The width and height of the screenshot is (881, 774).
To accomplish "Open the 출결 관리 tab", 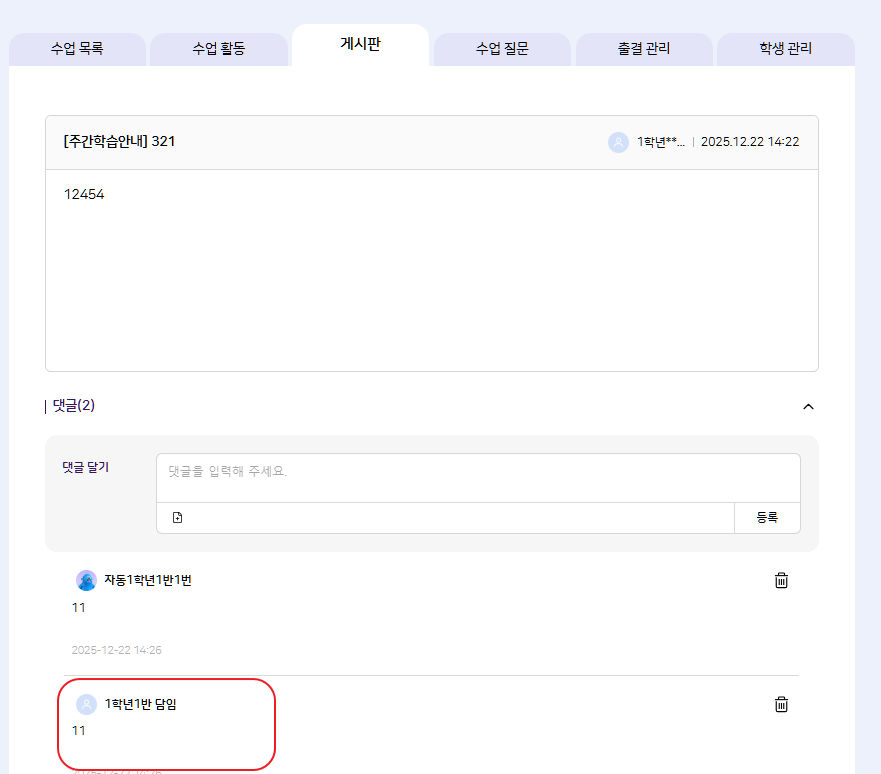I will point(644,48).
